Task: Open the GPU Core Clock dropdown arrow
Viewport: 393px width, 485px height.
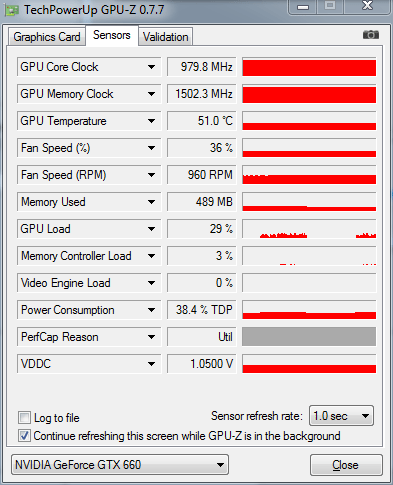Action: 151,67
